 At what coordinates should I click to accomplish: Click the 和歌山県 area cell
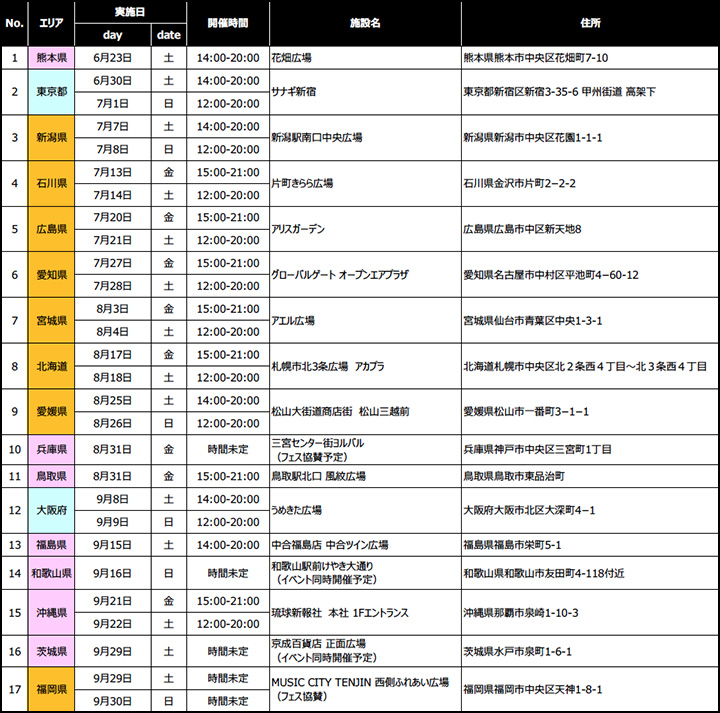click(x=51, y=573)
